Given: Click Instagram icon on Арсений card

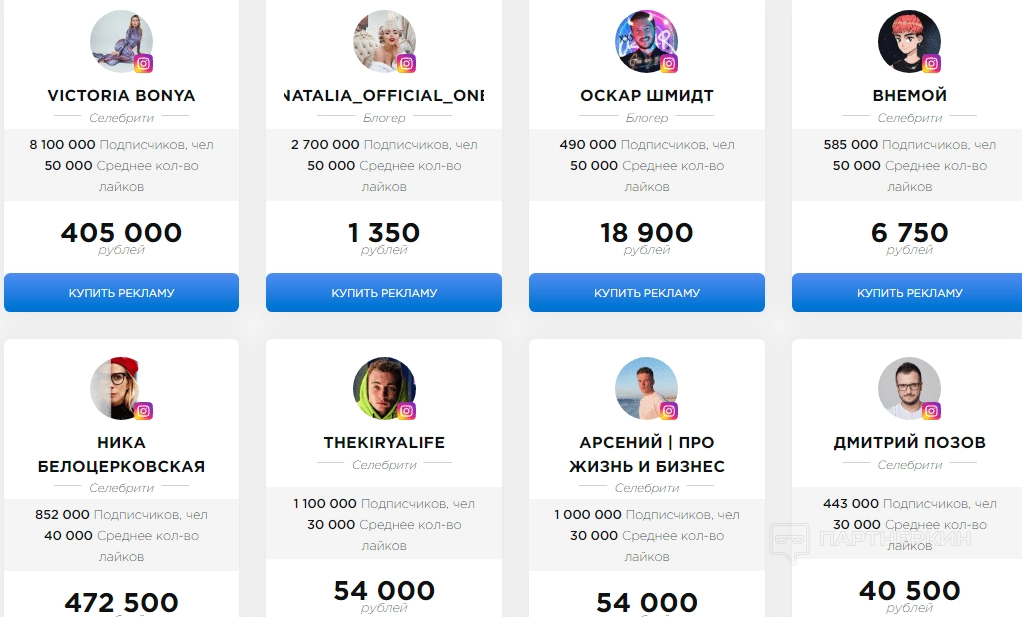Looking at the screenshot, I should point(669,410).
